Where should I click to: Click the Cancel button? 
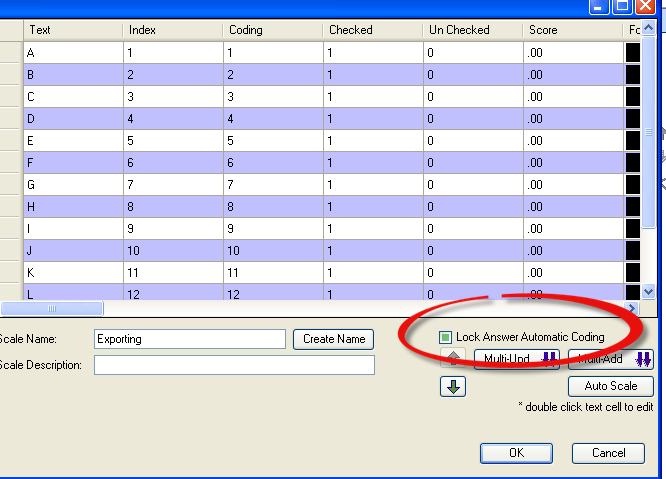608,453
